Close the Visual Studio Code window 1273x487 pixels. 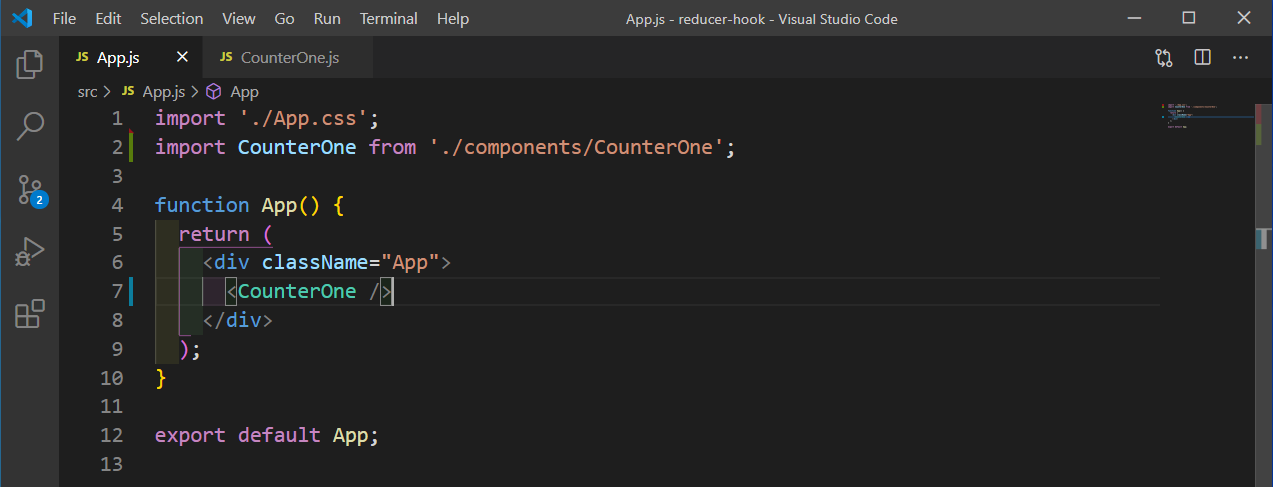[x=1243, y=18]
